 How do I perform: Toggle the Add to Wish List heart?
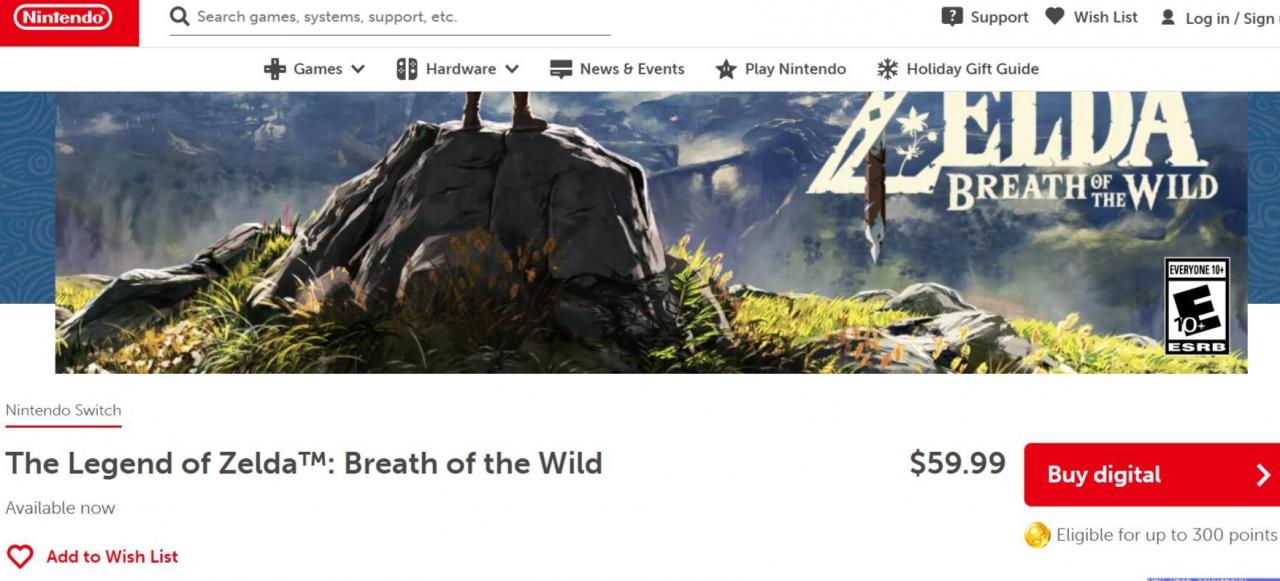point(20,556)
